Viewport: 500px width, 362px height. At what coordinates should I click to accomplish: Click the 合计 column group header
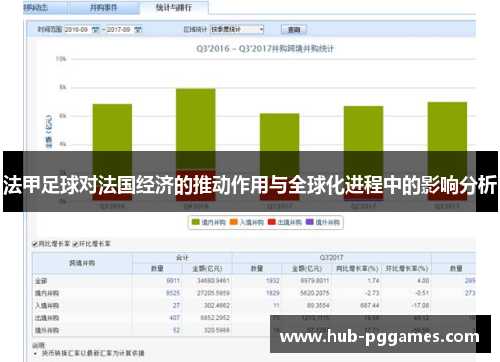pyautogui.click(x=182, y=257)
